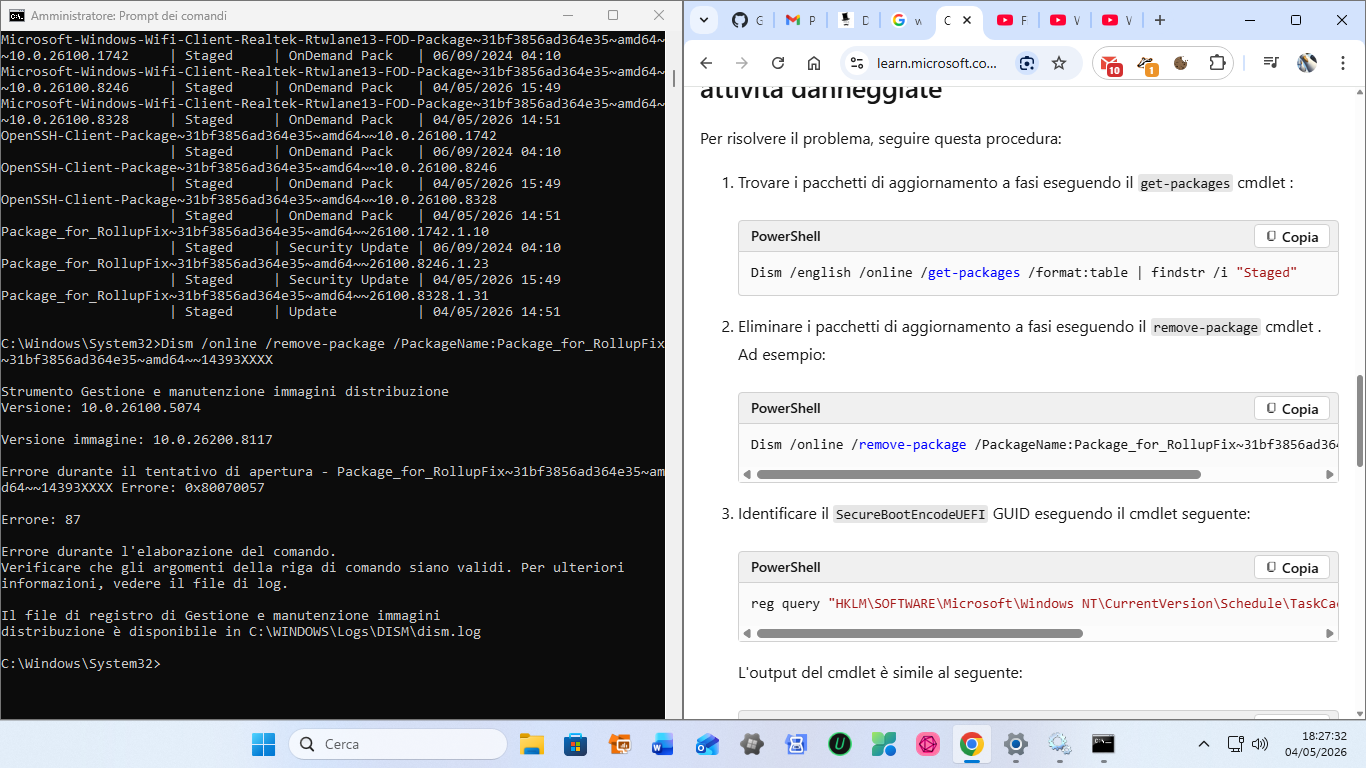Open the cookie extension icon

(1181, 63)
